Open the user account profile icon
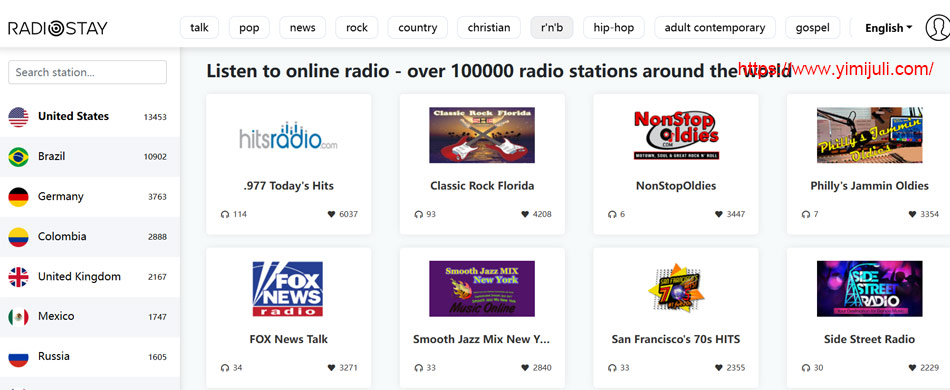Screen dimensions: 950x390 click(938, 28)
